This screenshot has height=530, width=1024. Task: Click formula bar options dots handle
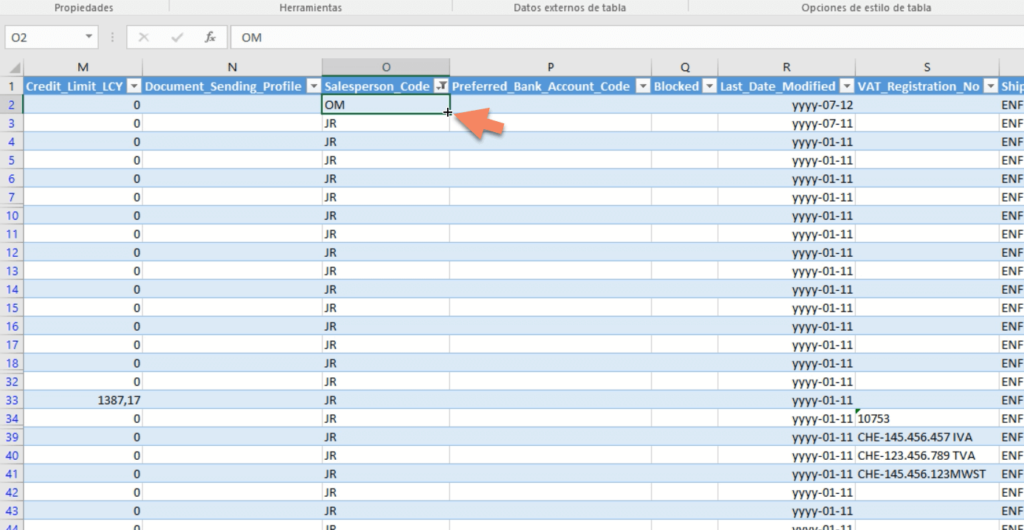[112, 37]
